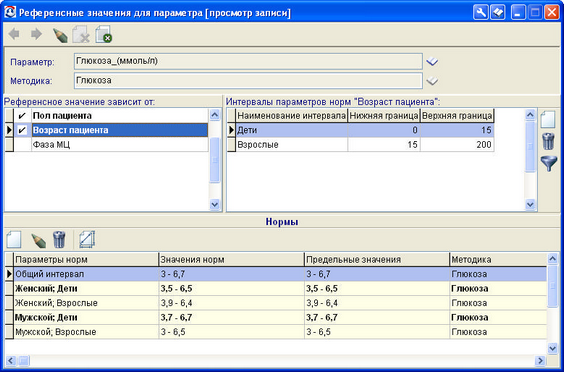Screen dimensions: 564x372
Task: Delete interval with the trash bin icon
Action: 548,141
